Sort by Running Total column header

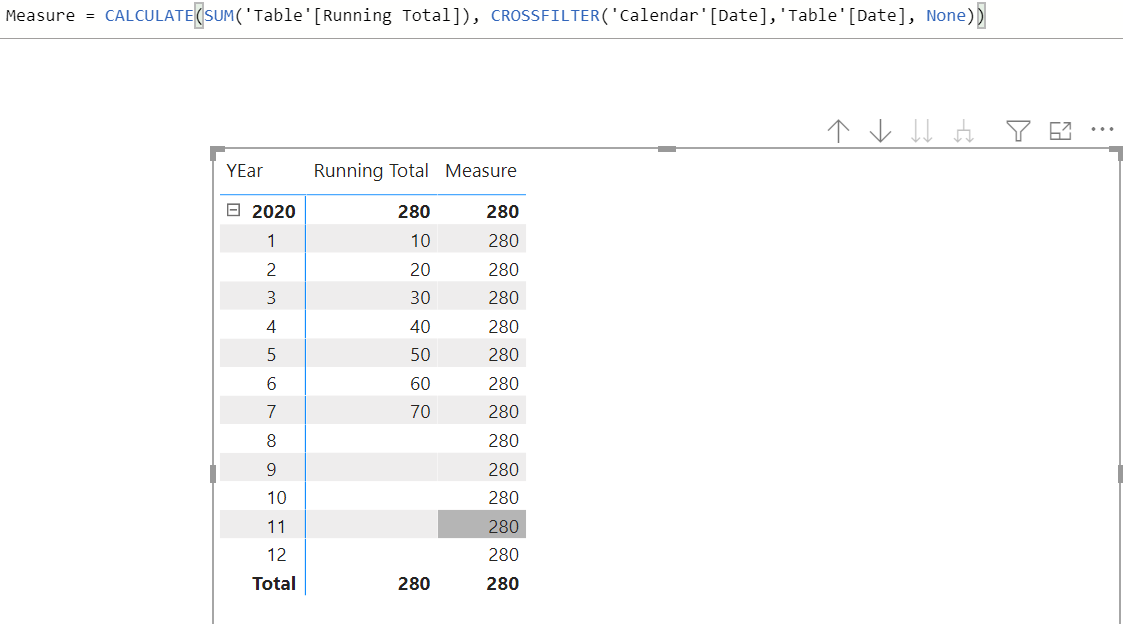371,171
